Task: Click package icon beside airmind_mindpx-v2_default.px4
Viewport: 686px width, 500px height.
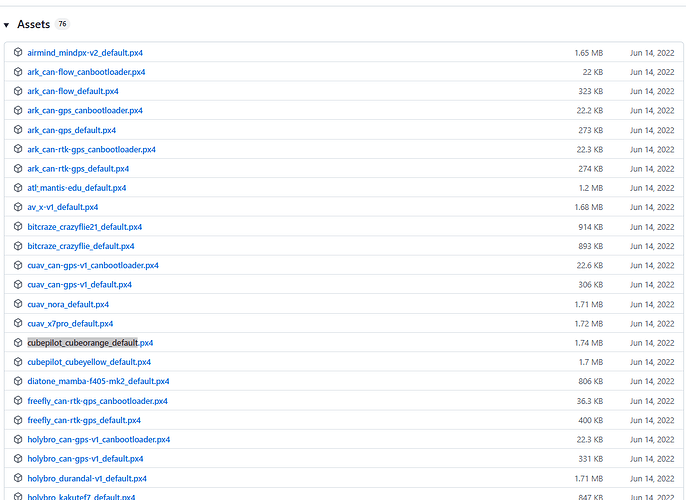Action: (18, 52)
